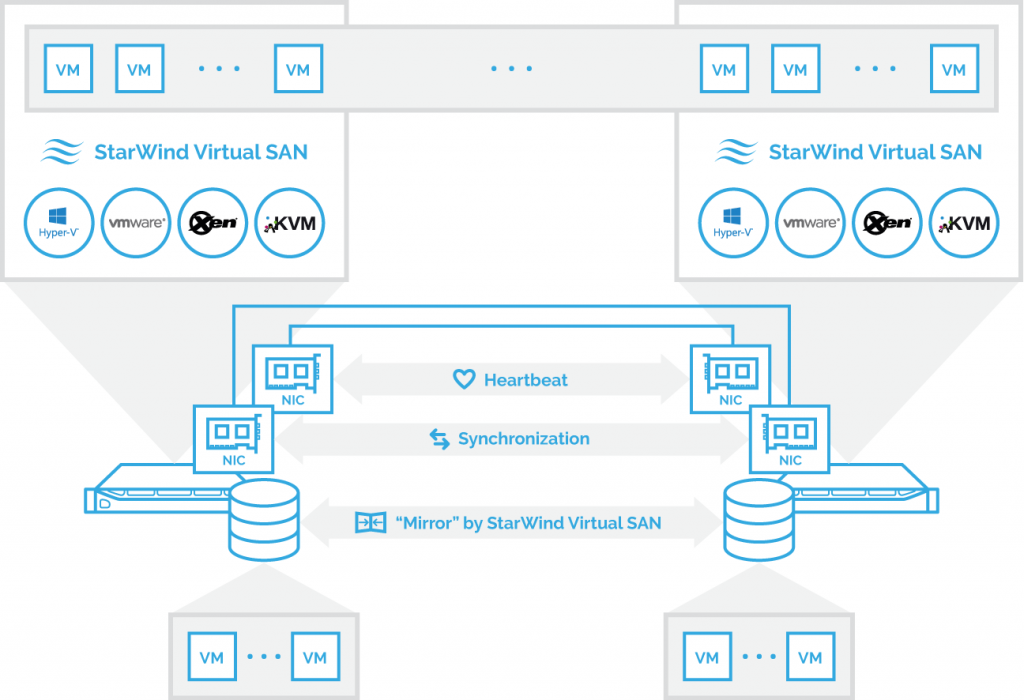The height and width of the screenshot is (700, 1024).
Task: Click the Hyper-V logo in the left panel
Action: [59, 223]
